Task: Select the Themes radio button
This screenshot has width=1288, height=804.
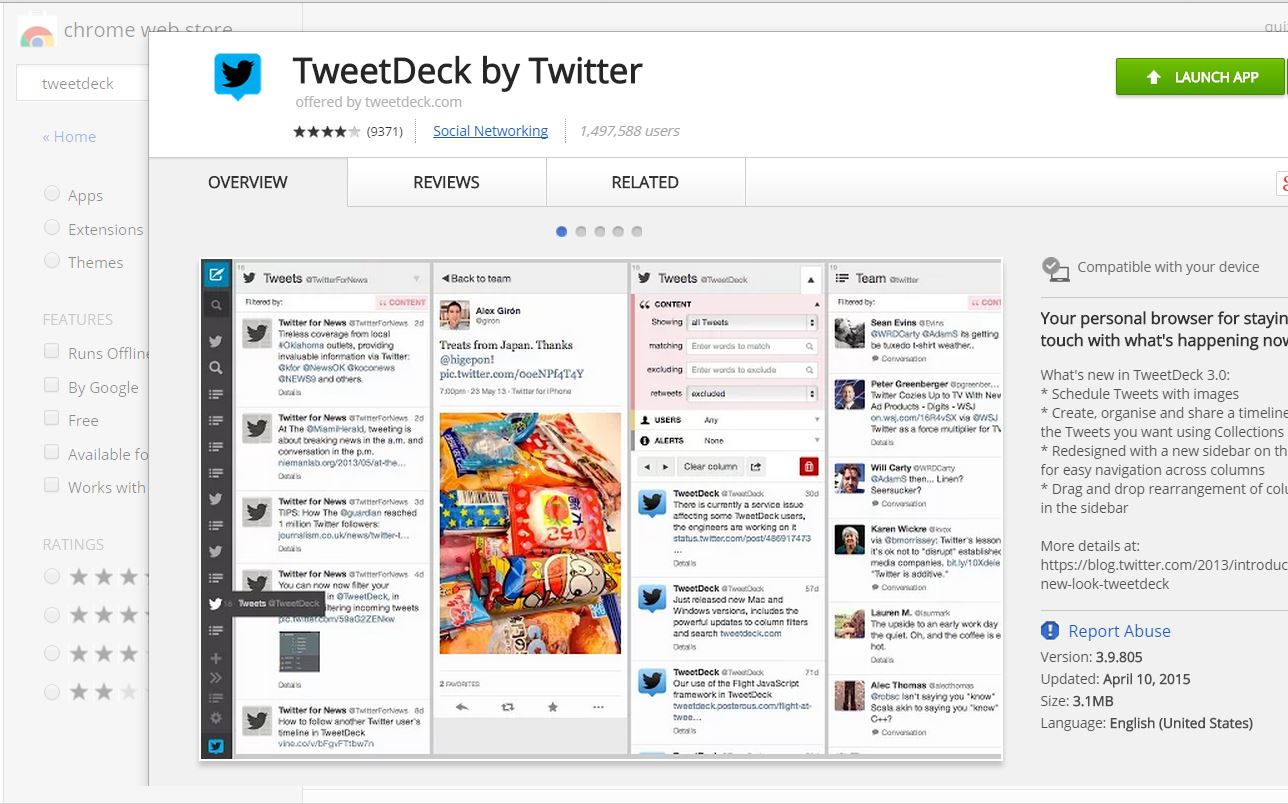Action: [x=52, y=261]
